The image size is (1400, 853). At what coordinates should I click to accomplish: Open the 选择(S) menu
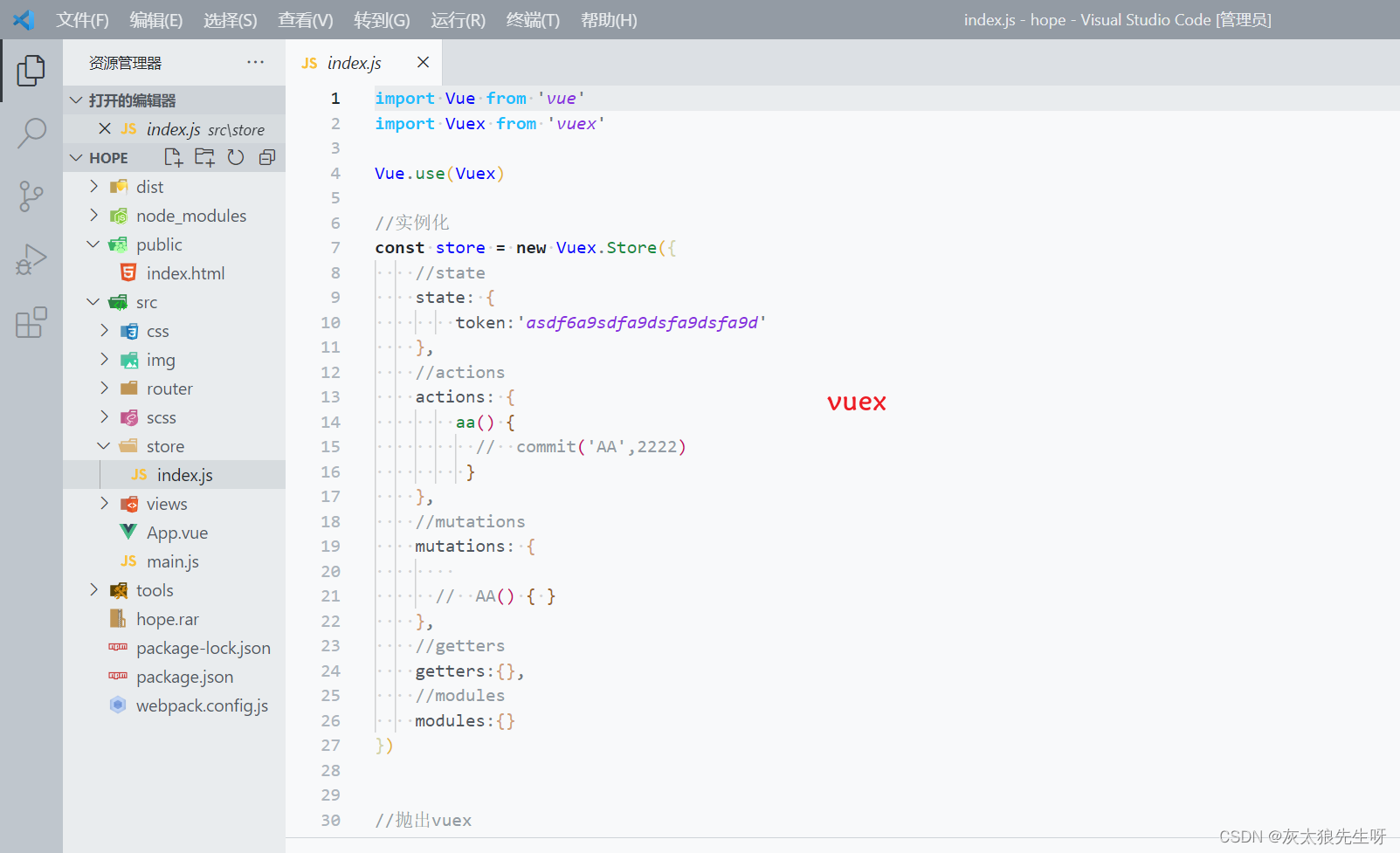(x=231, y=20)
